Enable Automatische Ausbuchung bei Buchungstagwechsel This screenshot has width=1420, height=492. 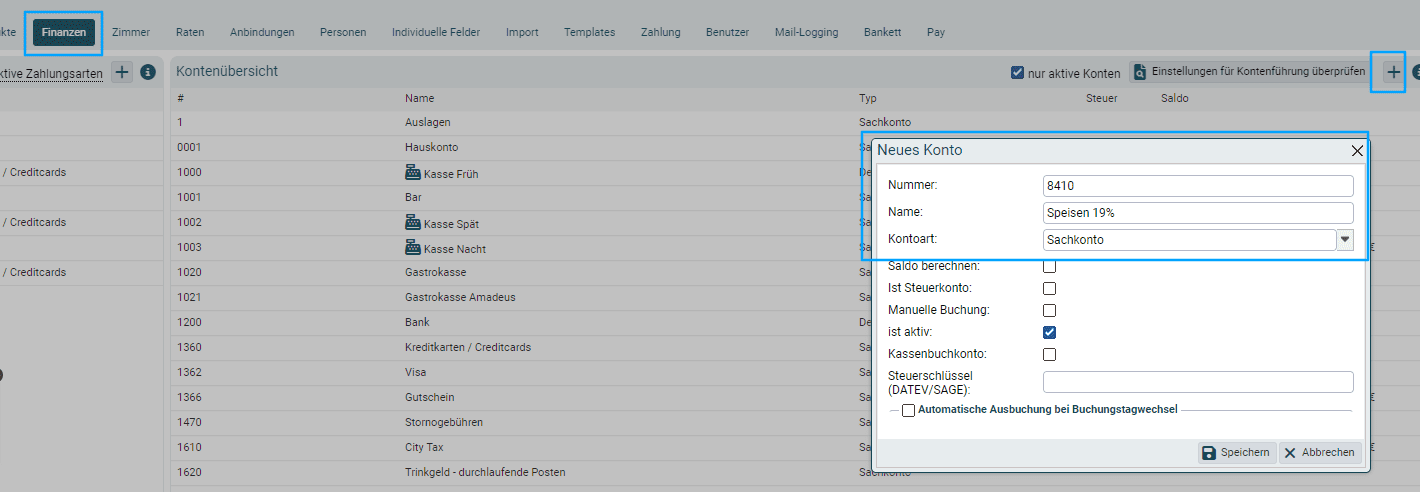(908, 410)
